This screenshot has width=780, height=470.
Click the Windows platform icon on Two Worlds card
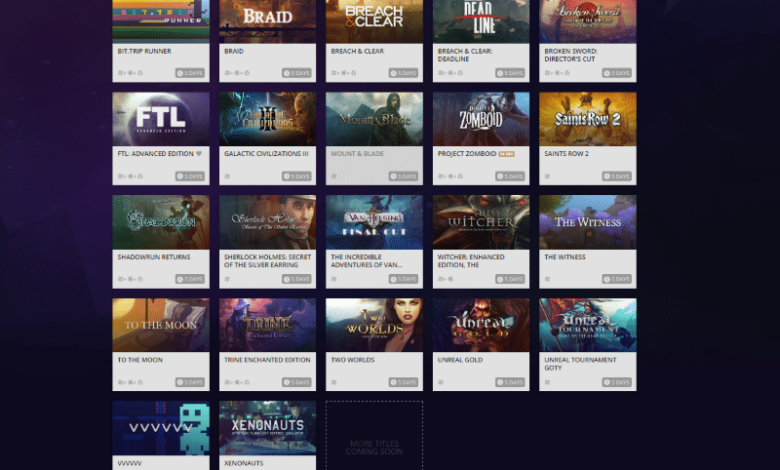[334, 382]
